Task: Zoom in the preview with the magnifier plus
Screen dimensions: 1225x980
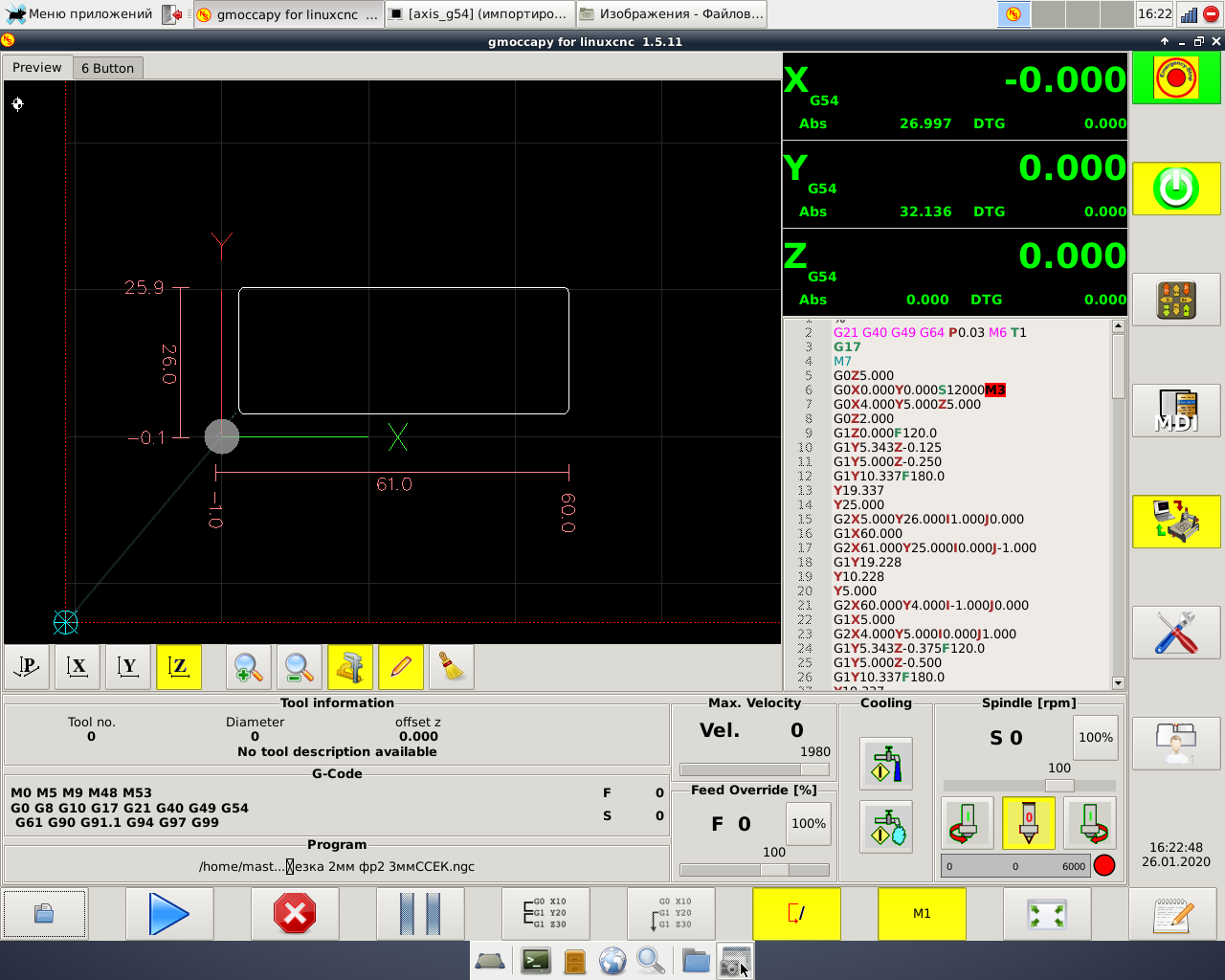Action: (248, 667)
